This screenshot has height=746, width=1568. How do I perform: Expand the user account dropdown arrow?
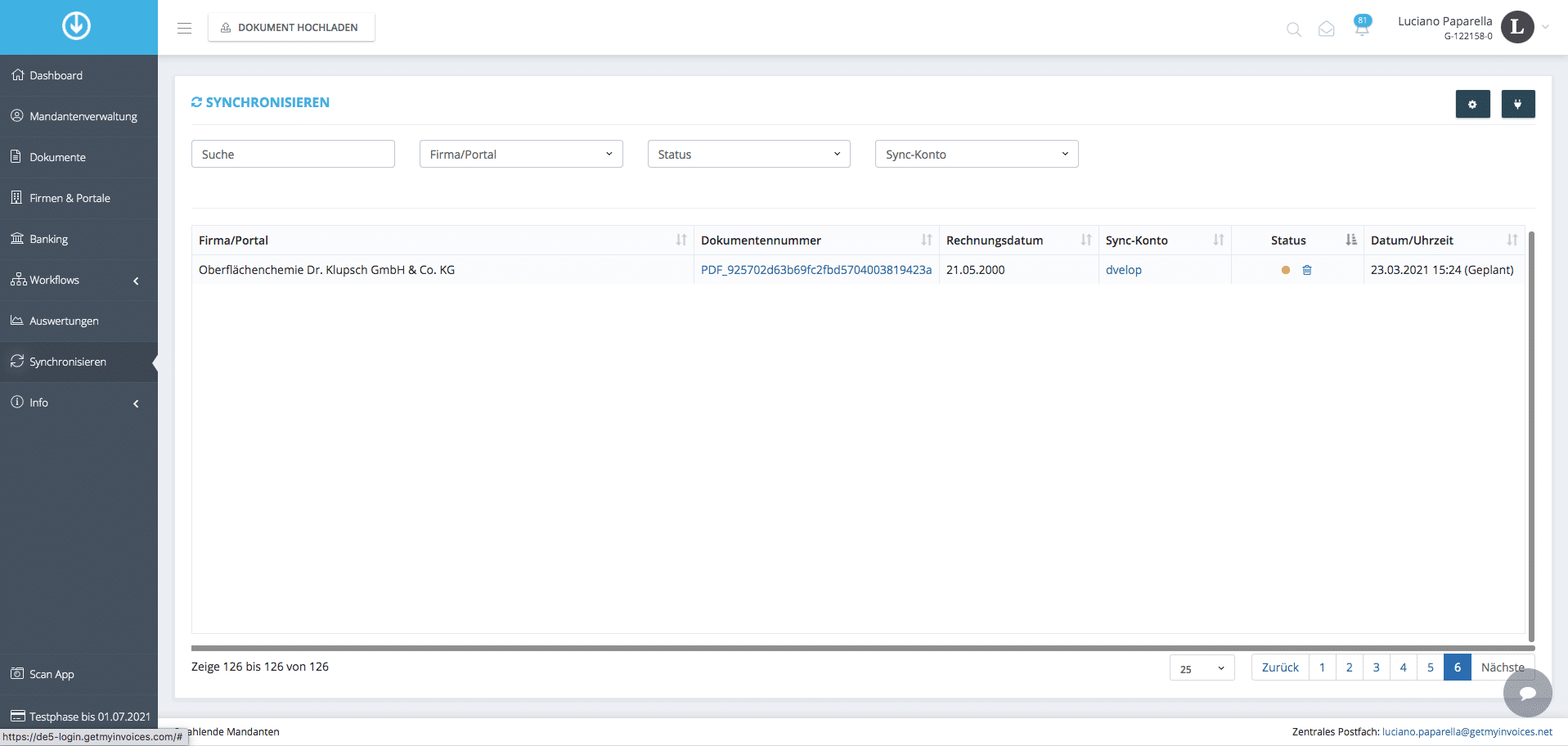(1545, 27)
